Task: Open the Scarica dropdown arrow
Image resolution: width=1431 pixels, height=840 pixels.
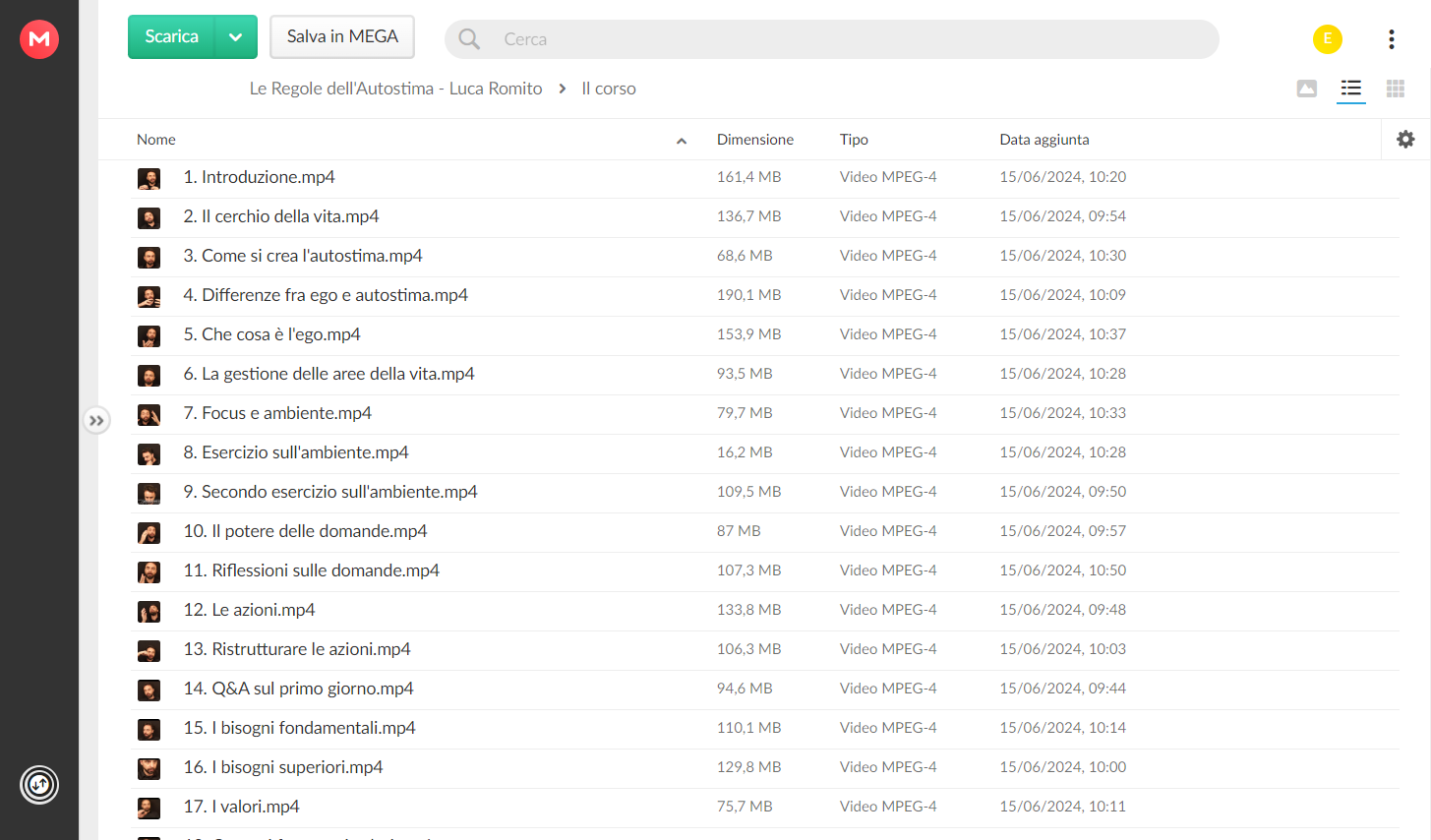Action: (x=236, y=37)
